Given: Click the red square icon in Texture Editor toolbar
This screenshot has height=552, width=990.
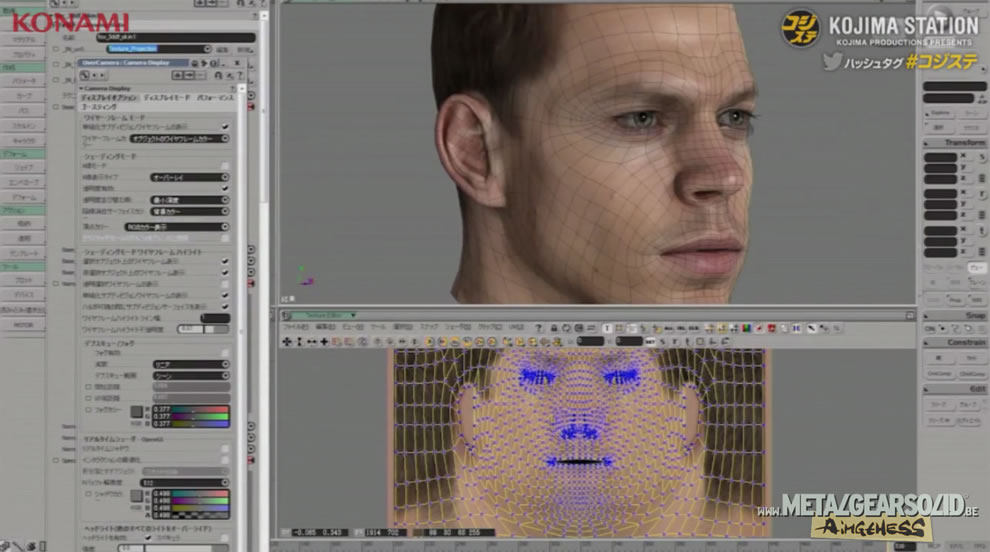Looking at the screenshot, I should [x=772, y=328].
